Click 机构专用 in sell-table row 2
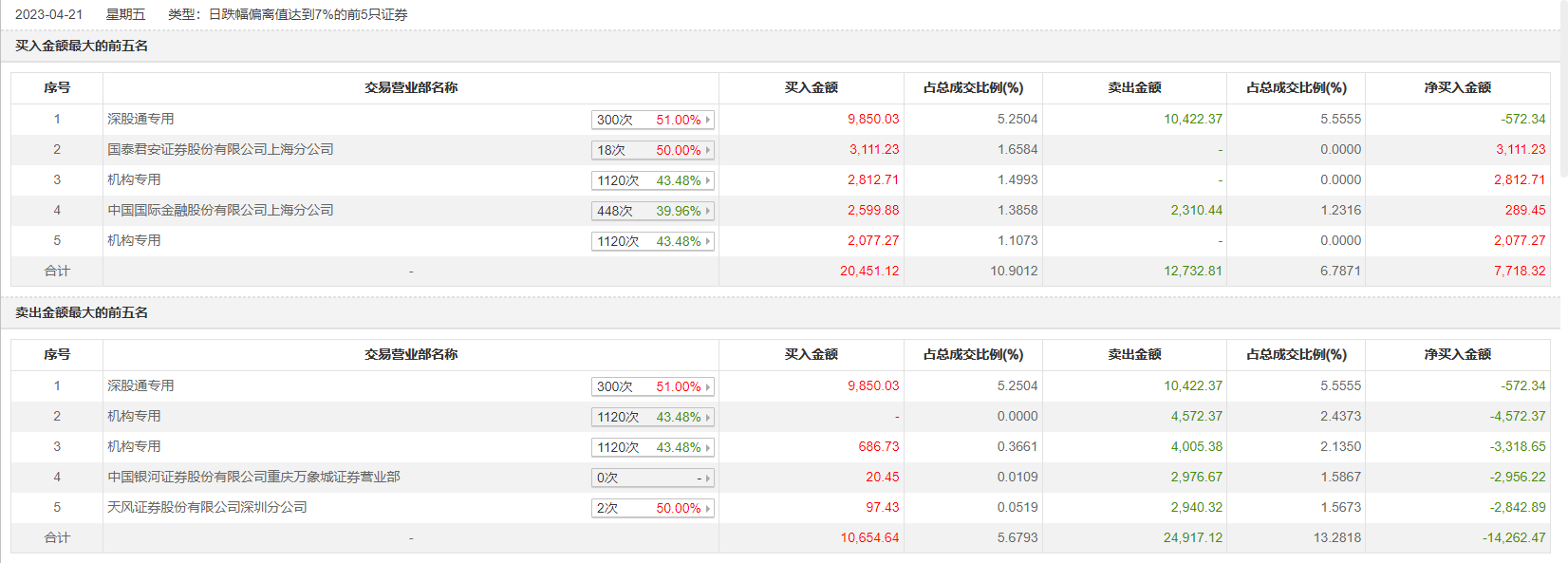 (134, 416)
